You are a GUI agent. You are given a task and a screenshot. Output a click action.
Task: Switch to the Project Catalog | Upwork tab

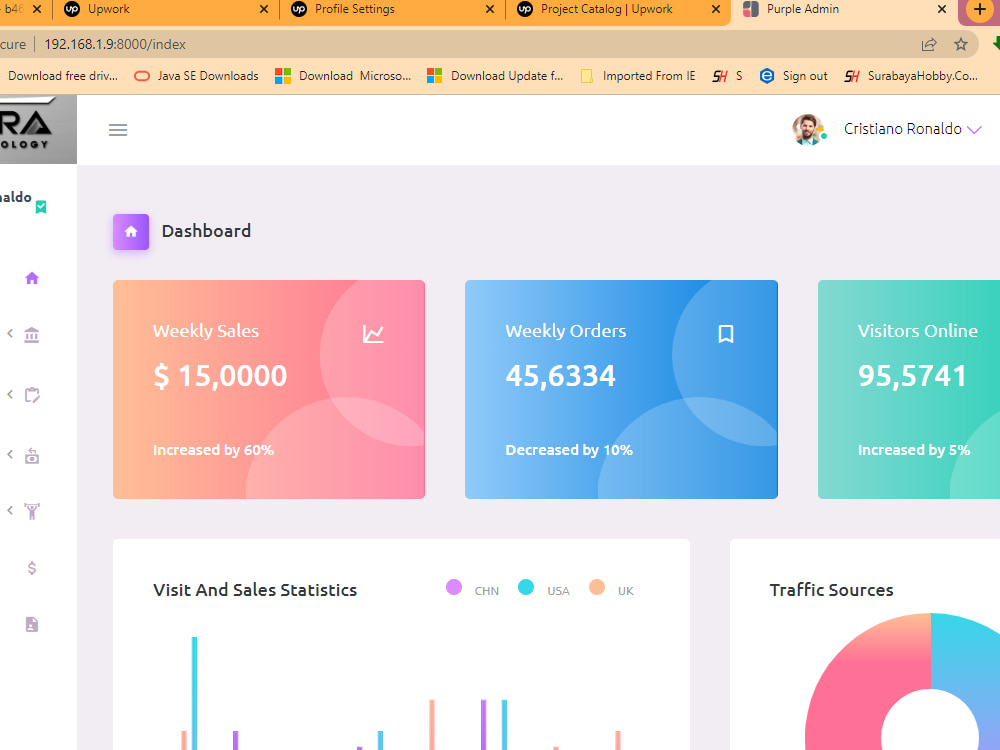pos(617,9)
